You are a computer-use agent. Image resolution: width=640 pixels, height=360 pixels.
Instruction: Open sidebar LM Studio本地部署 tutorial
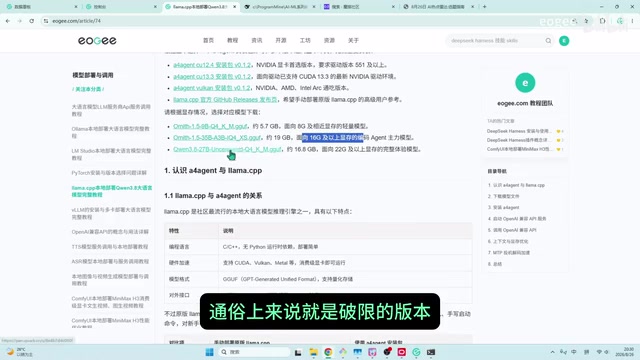[111, 154]
